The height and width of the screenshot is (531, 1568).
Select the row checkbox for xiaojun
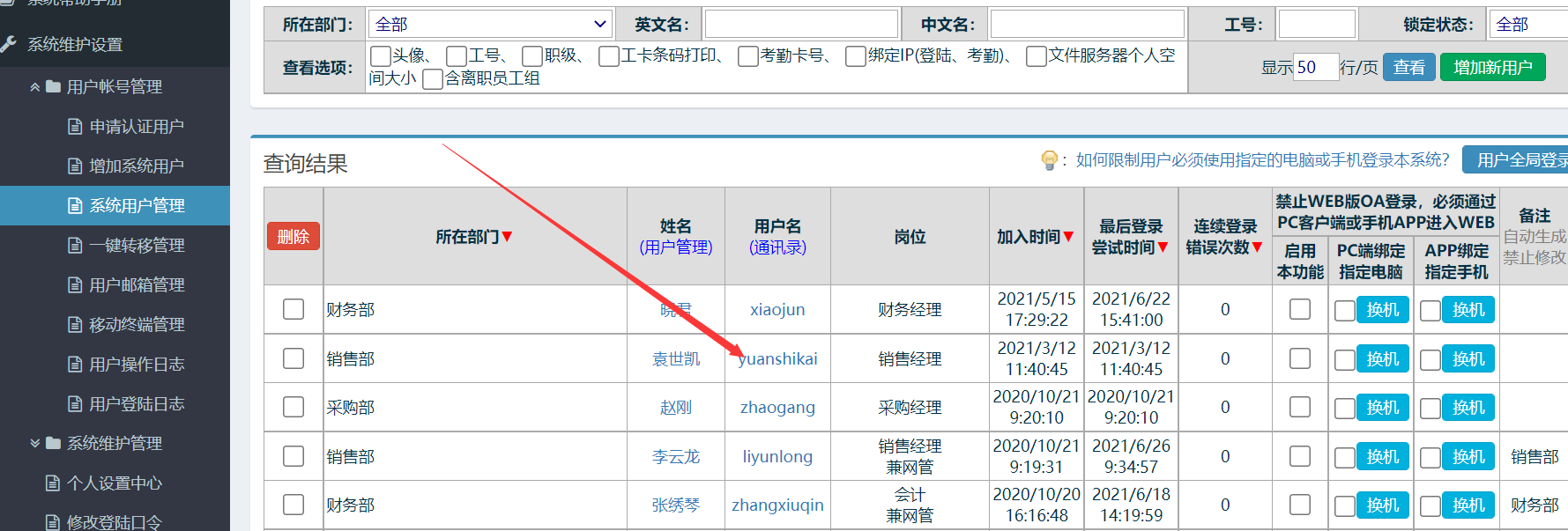click(294, 309)
